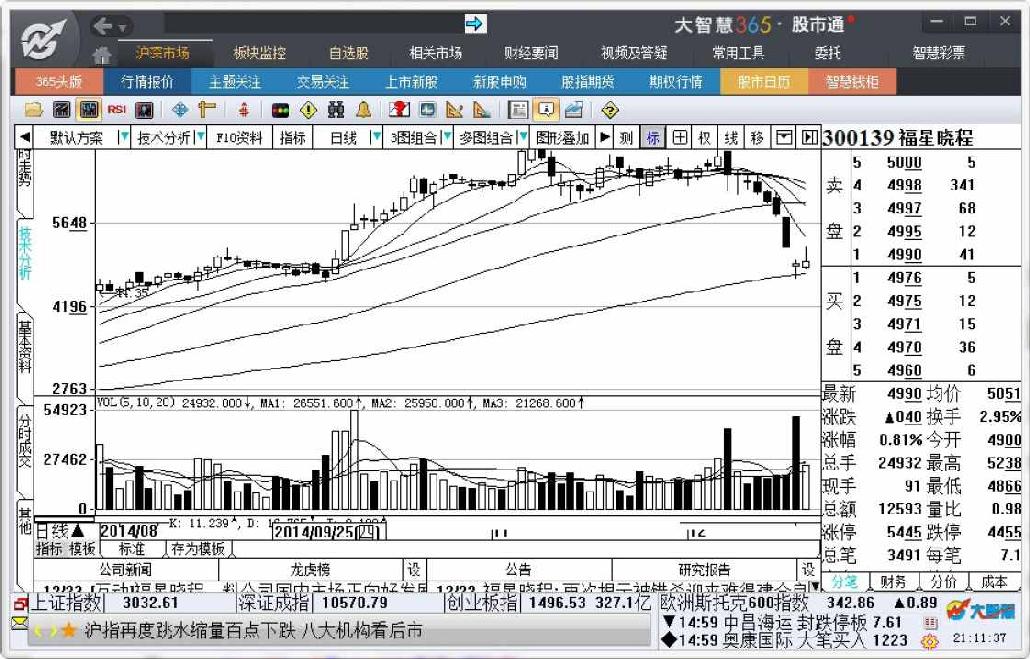This screenshot has width=1030, height=659.
Task: Click the traffic light toolbar icon
Action: click(280, 110)
